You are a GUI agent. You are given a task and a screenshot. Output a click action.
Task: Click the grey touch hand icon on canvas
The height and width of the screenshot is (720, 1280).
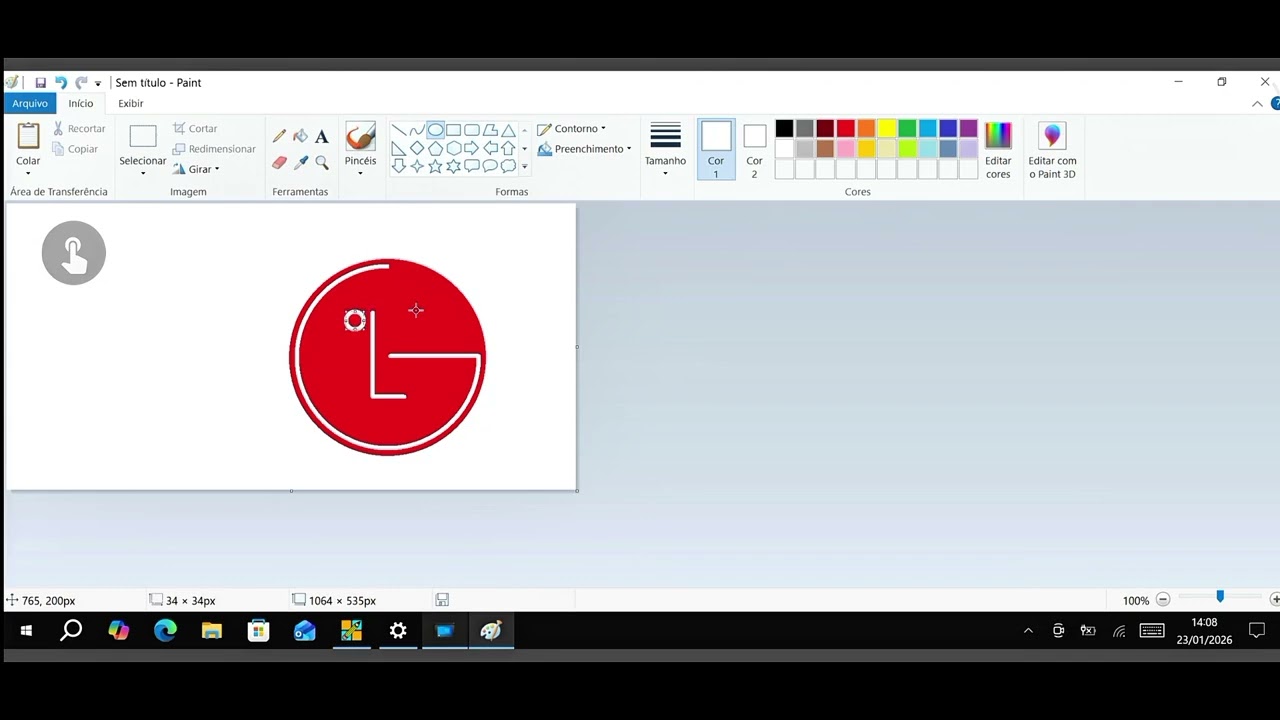[74, 253]
